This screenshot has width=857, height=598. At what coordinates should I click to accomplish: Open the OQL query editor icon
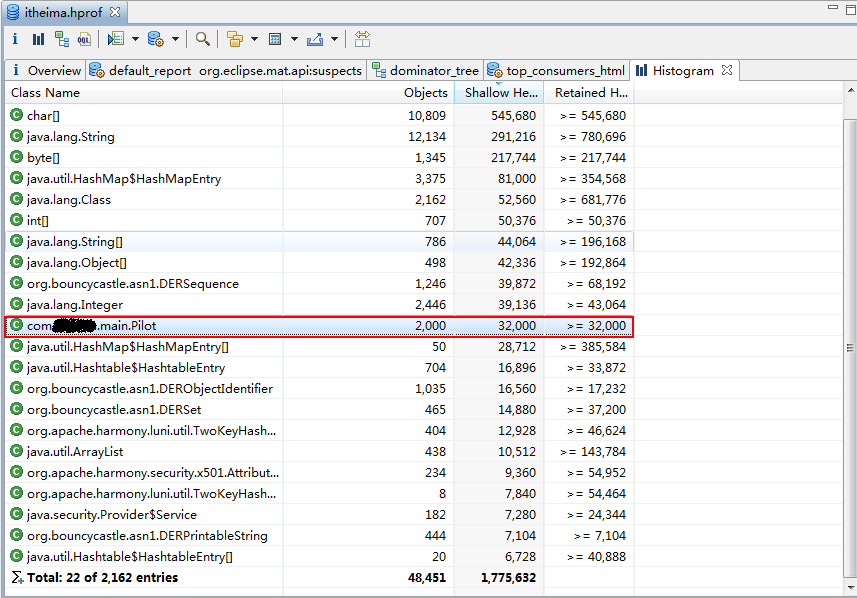pyautogui.click(x=84, y=39)
